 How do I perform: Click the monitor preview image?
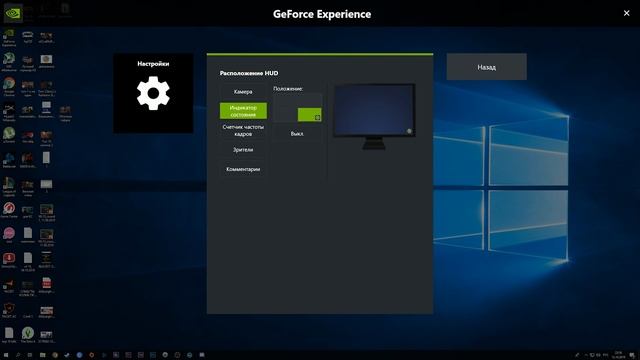[374, 116]
